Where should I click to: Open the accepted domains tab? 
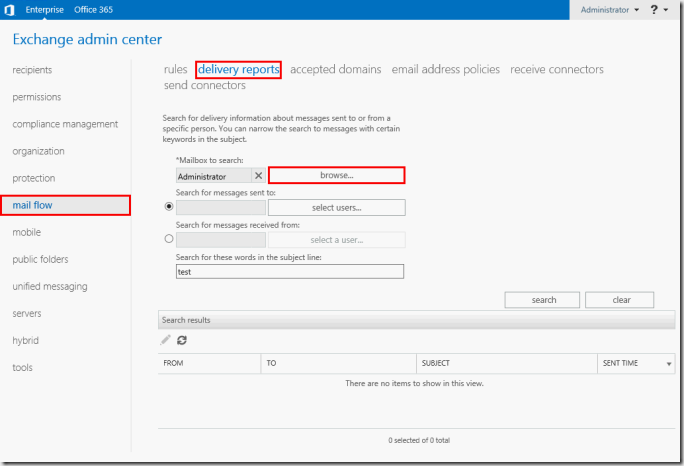coord(335,70)
